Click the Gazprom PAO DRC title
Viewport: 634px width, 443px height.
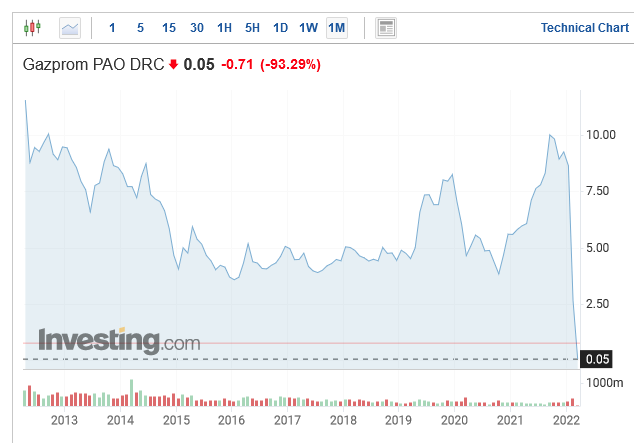pyautogui.click(x=93, y=65)
